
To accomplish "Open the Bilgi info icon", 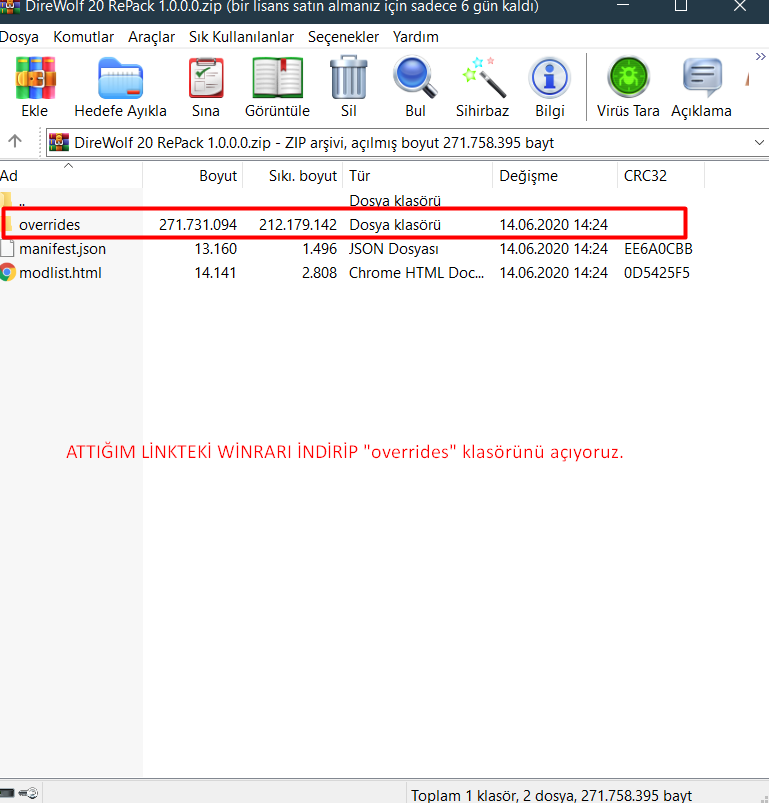I will coord(549,78).
